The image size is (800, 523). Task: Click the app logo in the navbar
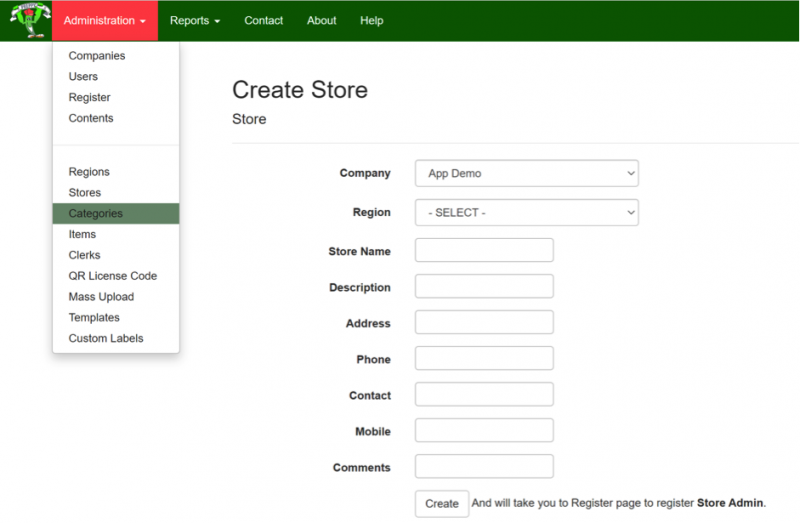[27, 20]
